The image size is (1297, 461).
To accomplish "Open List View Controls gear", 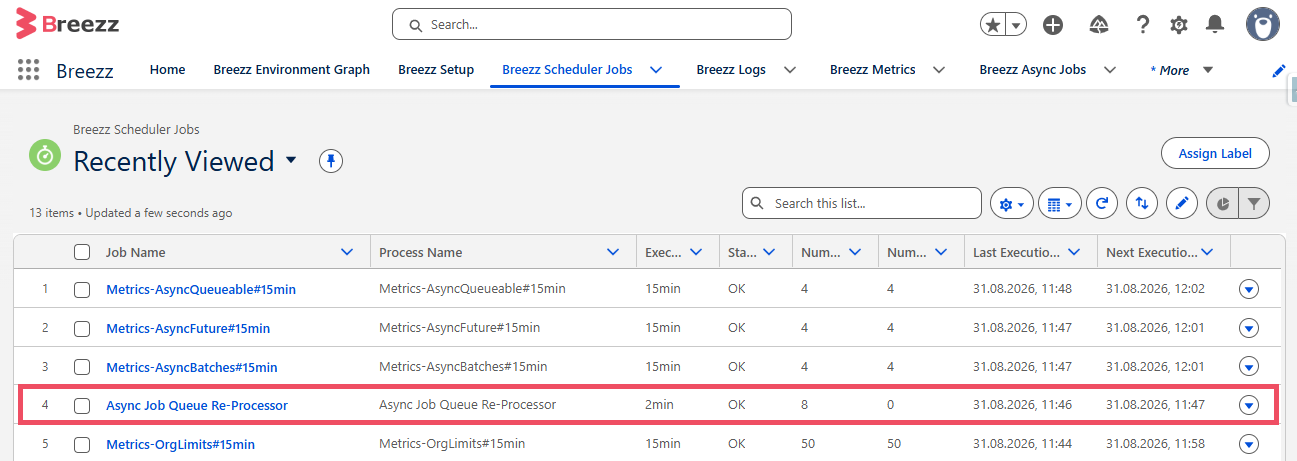I will point(1011,204).
